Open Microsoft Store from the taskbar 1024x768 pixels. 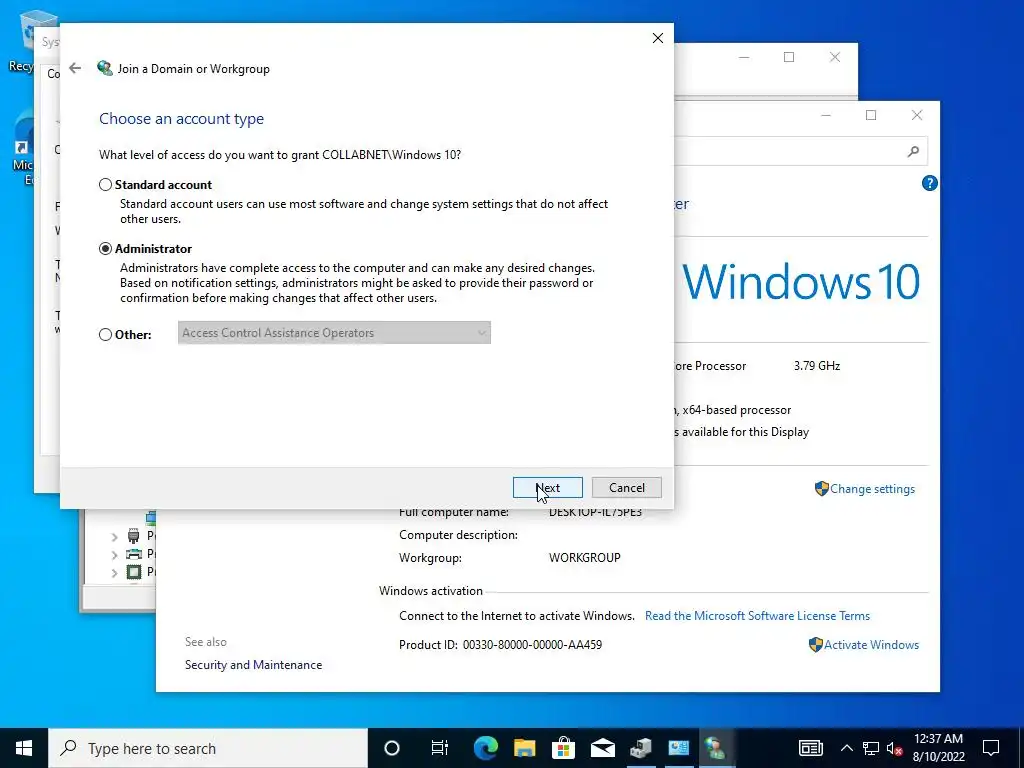click(x=563, y=748)
